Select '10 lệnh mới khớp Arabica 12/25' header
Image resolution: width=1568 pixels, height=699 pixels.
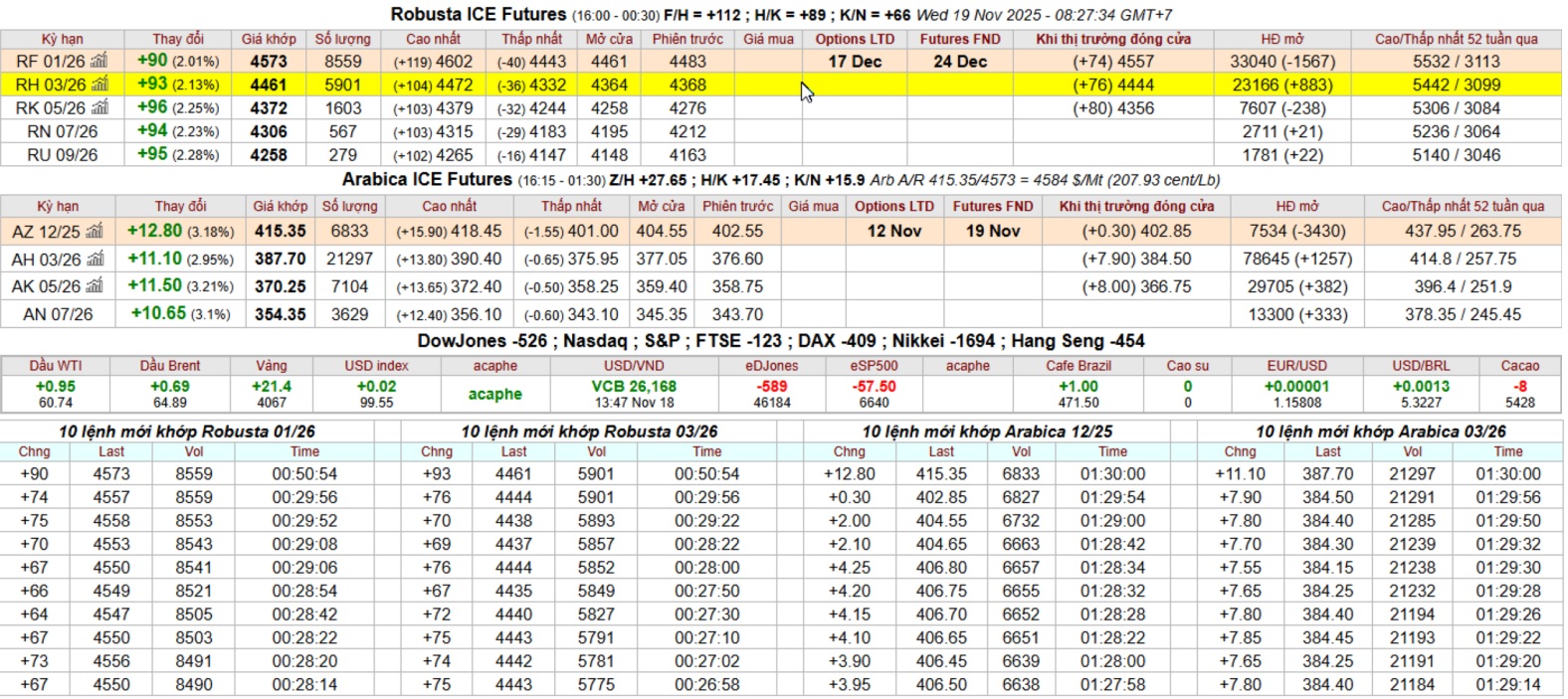(987, 432)
